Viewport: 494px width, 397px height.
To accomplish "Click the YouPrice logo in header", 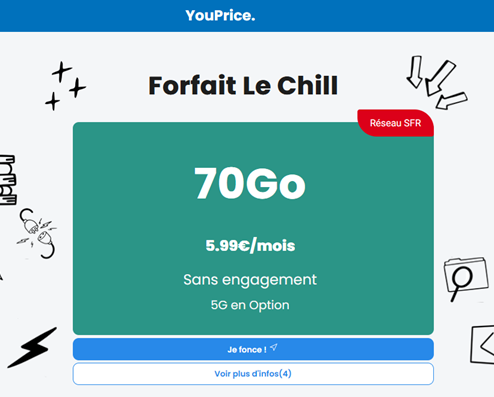I will (x=220, y=15).
